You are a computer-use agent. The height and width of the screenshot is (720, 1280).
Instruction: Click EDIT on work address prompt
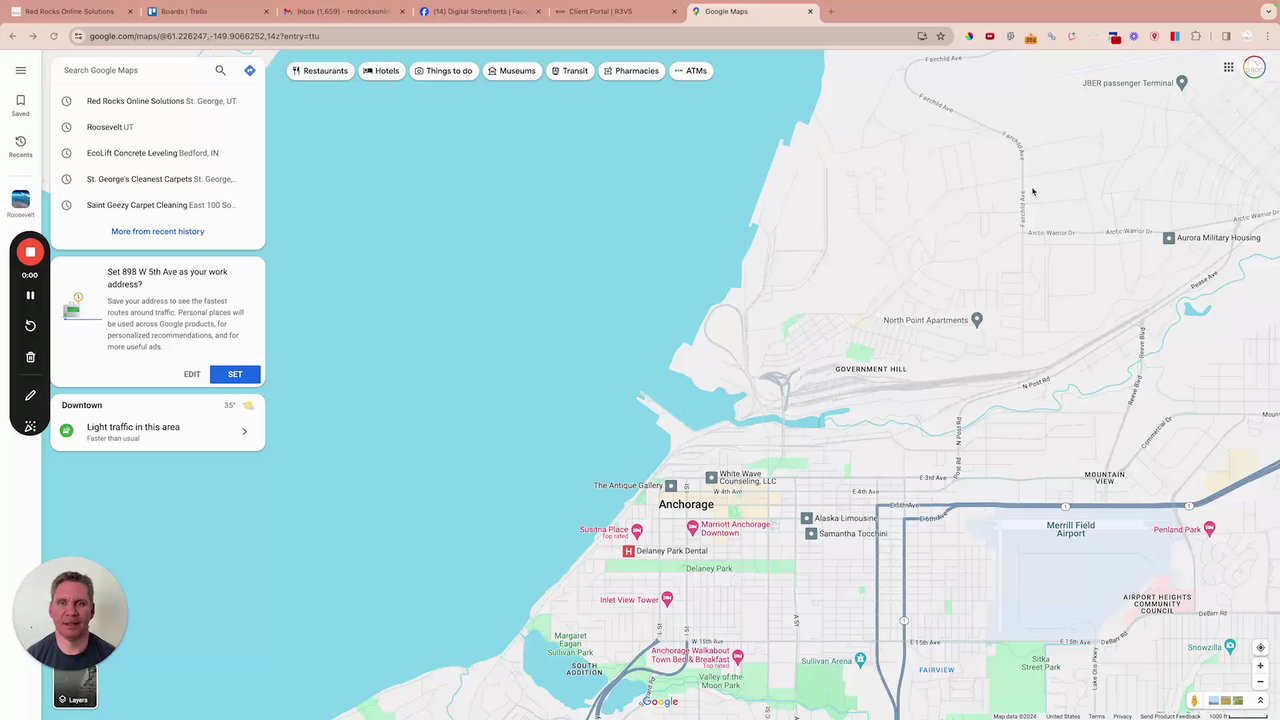pos(192,374)
